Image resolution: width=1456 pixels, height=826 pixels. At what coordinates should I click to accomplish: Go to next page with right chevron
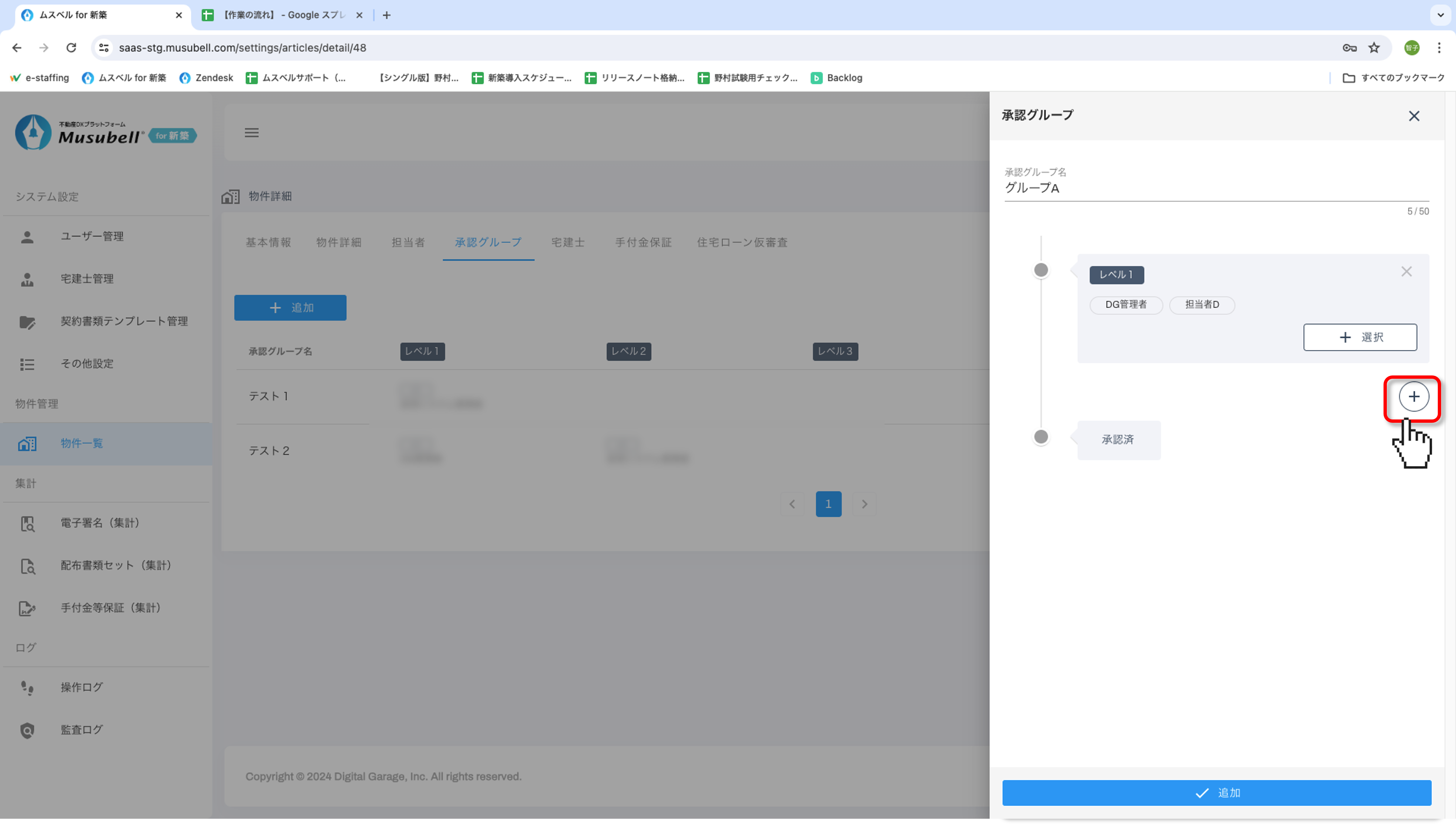pyautogui.click(x=864, y=504)
